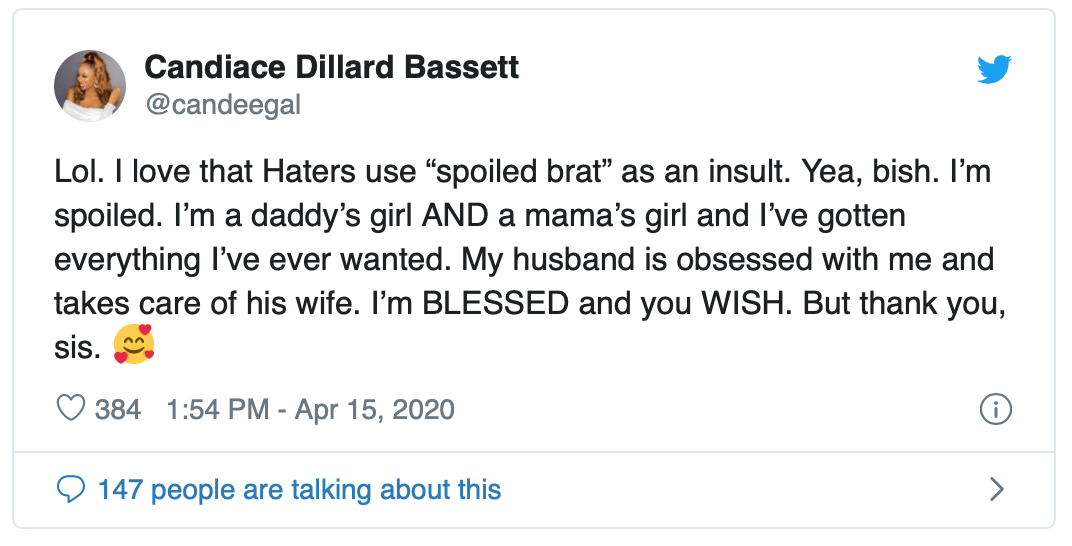
Task: Open the Candiace Dillard Bassett display name
Action: pos(331,68)
